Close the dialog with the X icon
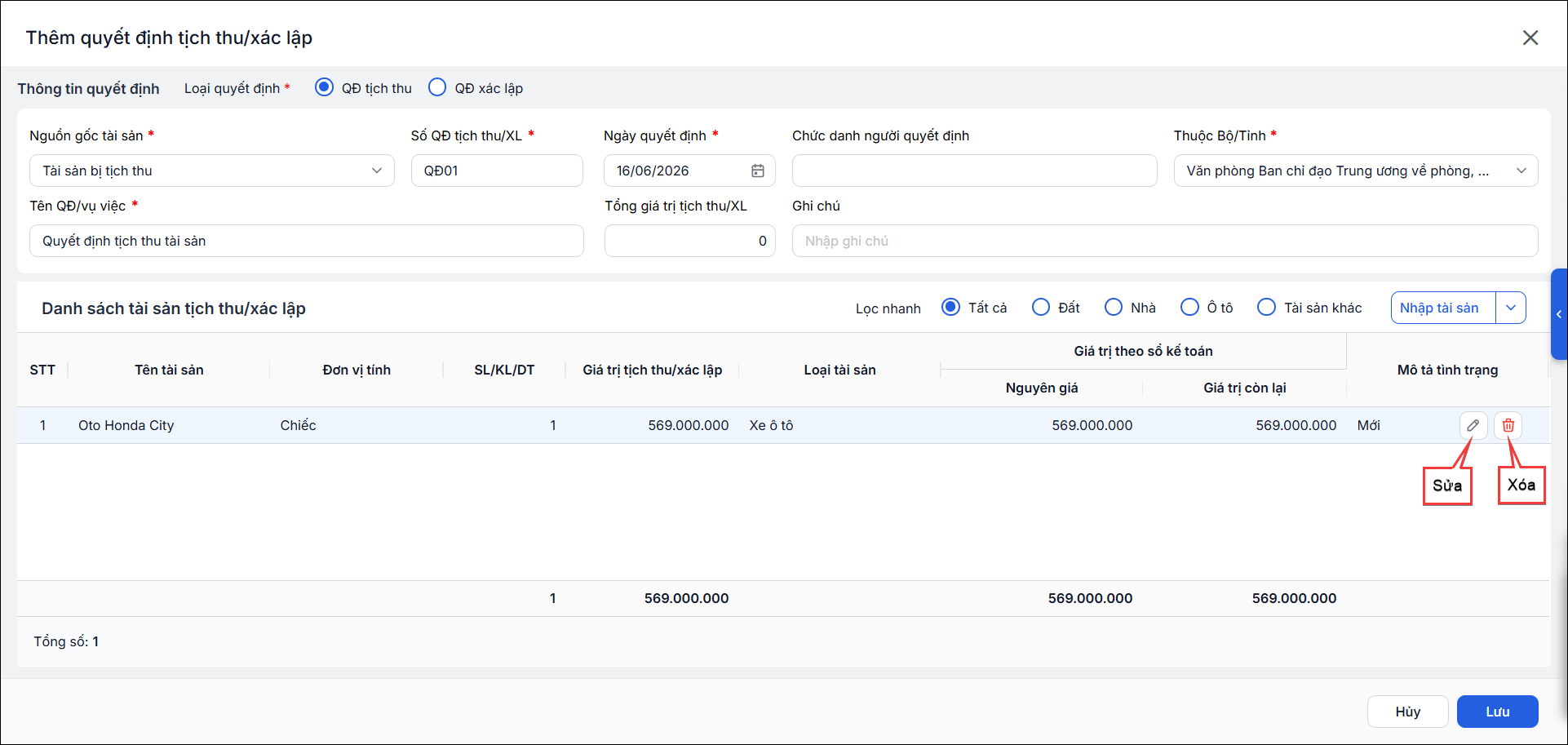This screenshot has height=745, width=1568. click(x=1530, y=38)
